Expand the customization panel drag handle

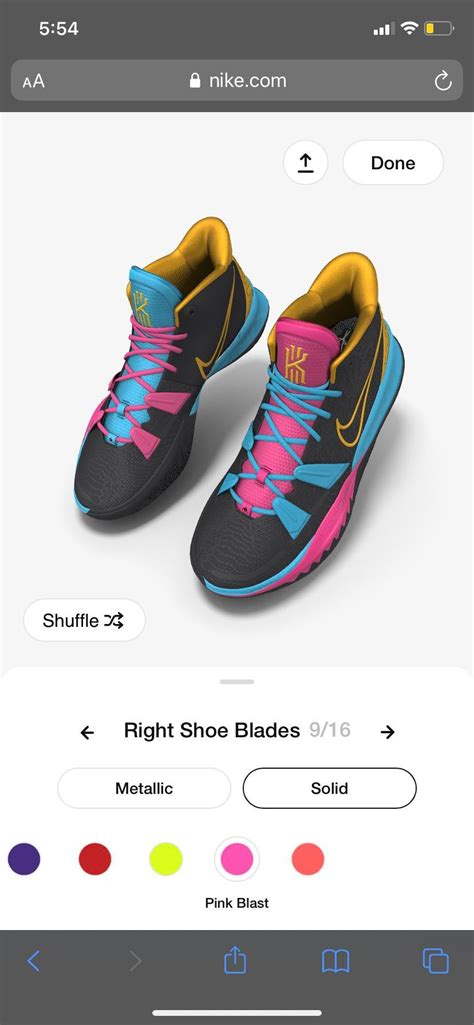237,681
